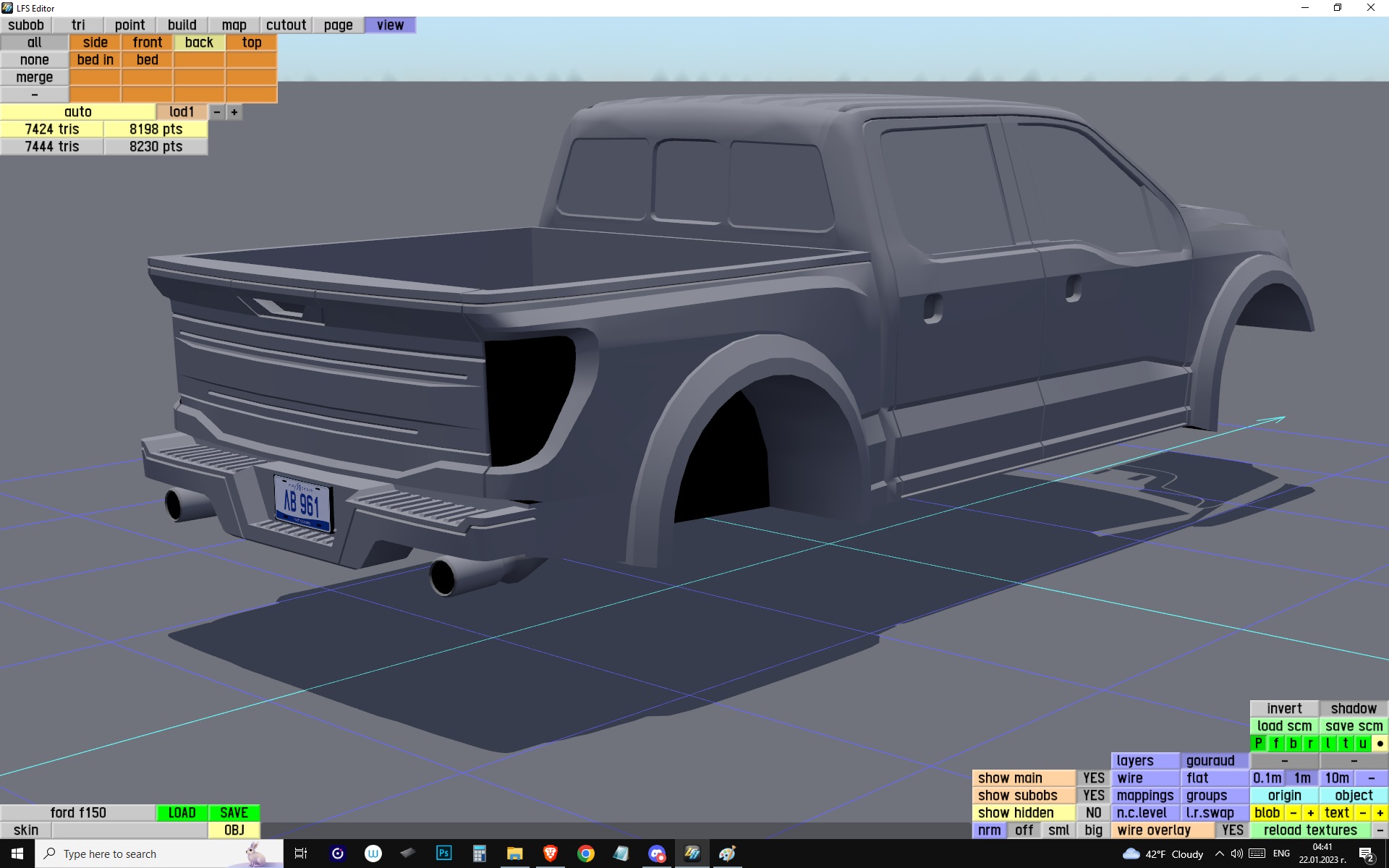The height and width of the screenshot is (868, 1389).
Task: Click reload textures button
Action: click(1309, 830)
